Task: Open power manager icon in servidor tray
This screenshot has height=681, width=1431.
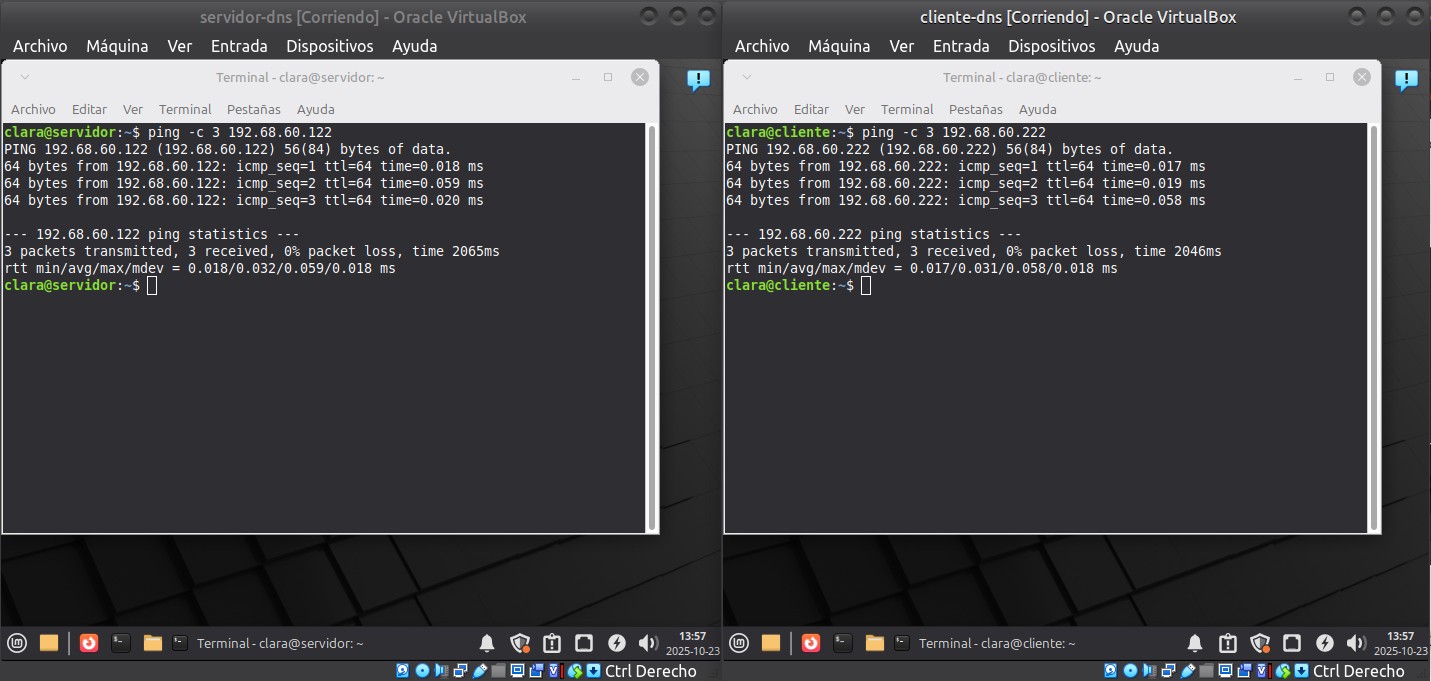Action: pos(617,643)
